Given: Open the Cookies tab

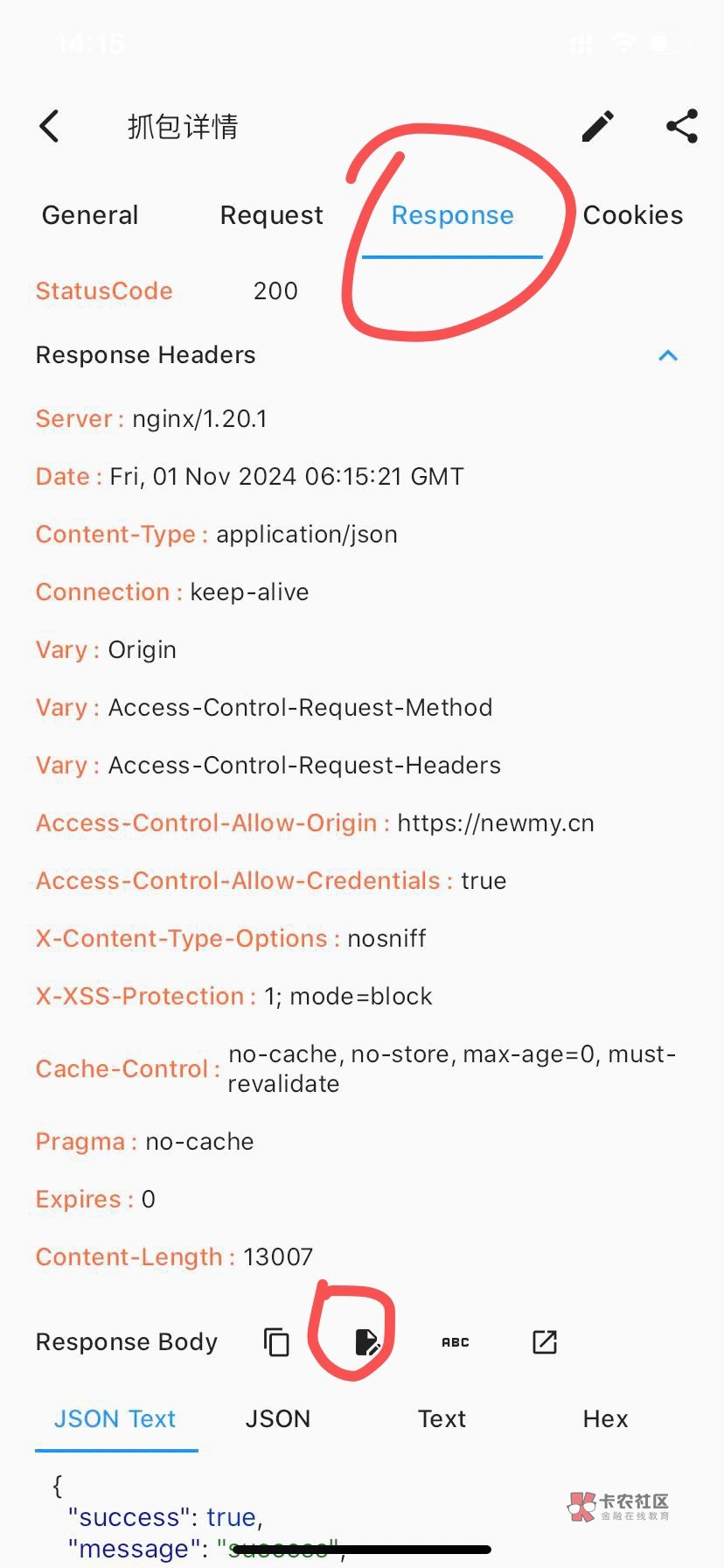Looking at the screenshot, I should pyautogui.click(x=632, y=215).
